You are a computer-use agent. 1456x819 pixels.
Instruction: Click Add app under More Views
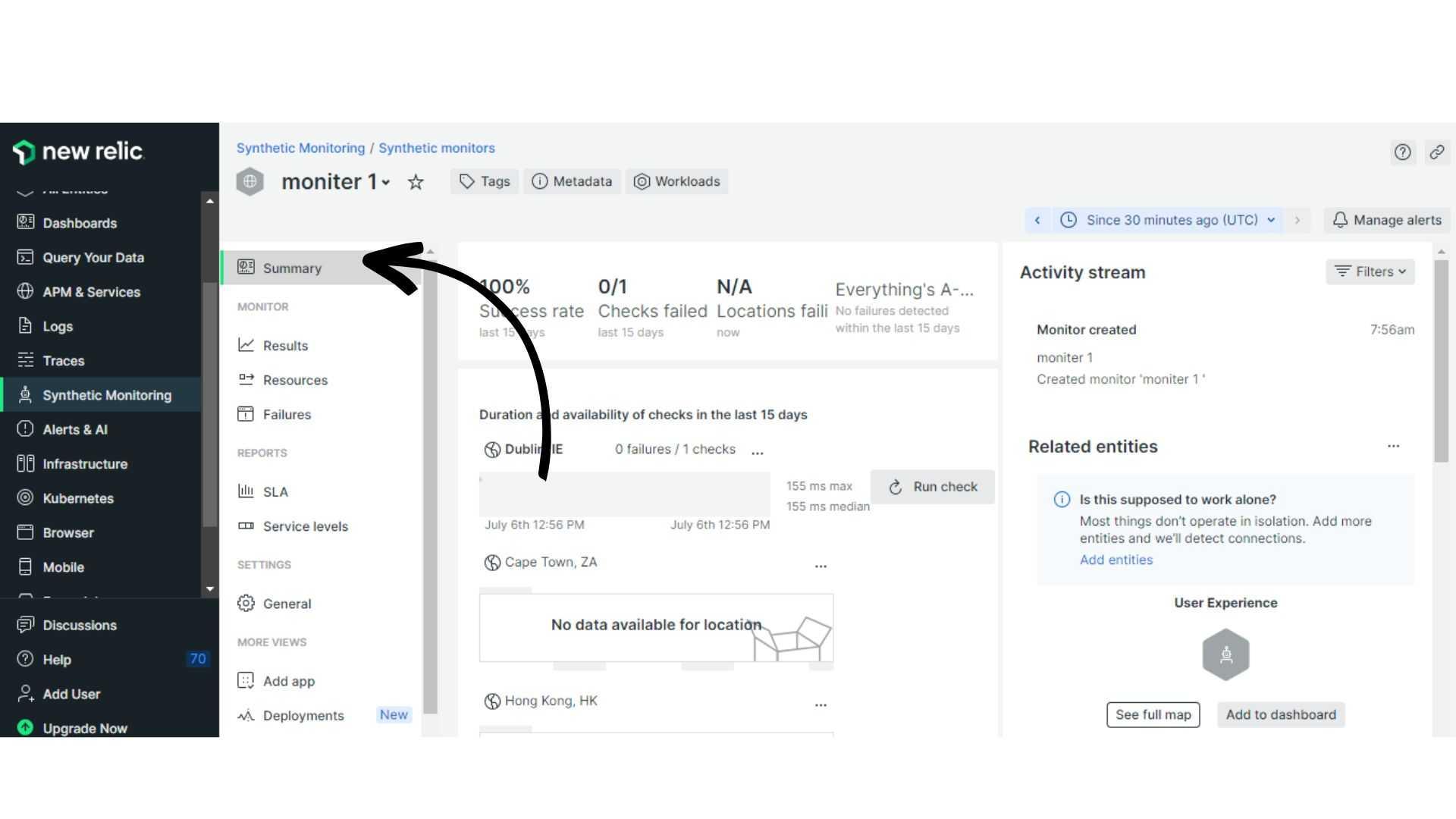click(x=288, y=681)
